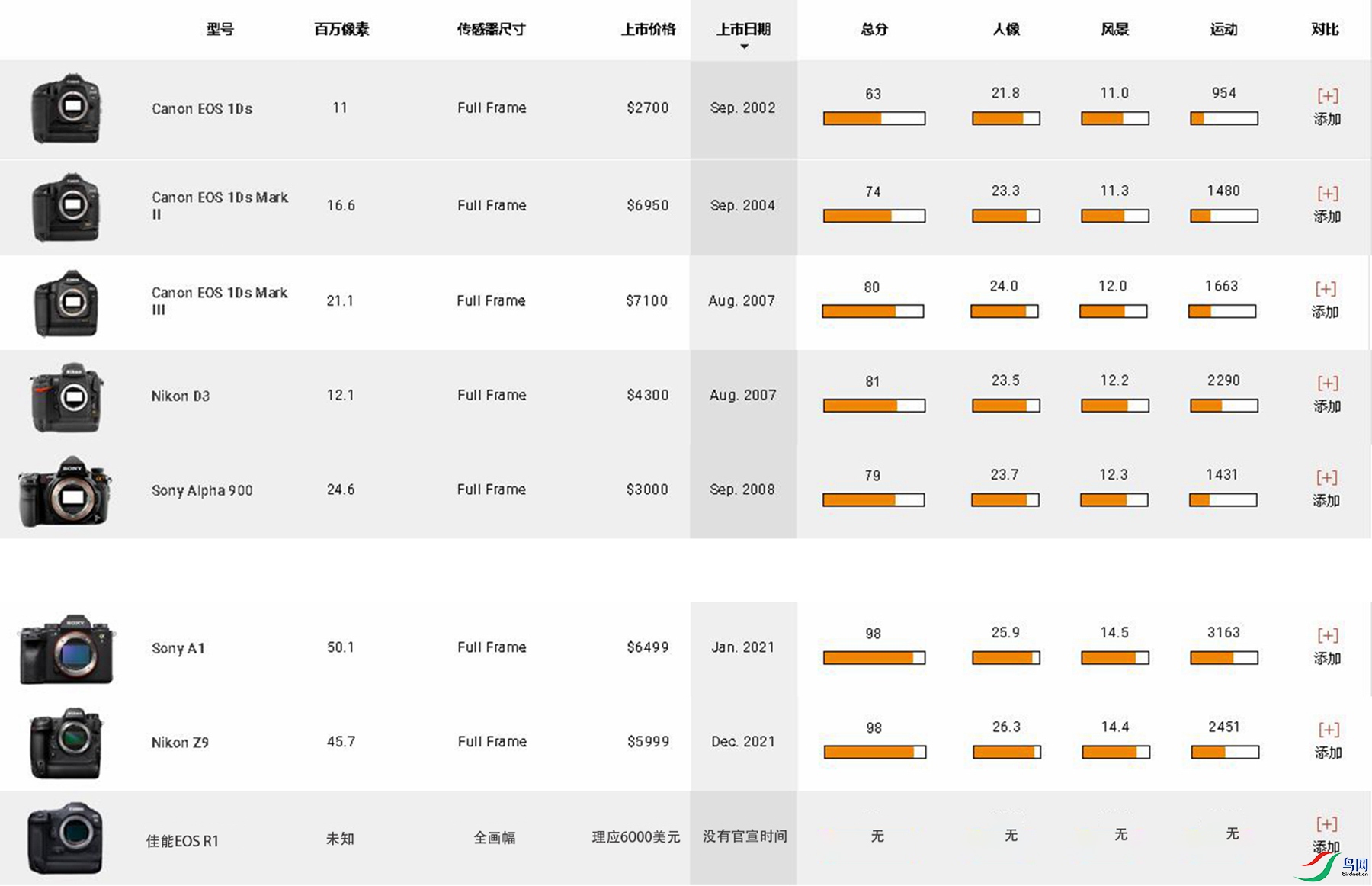Sort table by 总分 column header
This screenshot has height=886, width=1372.
pyautogui.click(x=874, y=30)
